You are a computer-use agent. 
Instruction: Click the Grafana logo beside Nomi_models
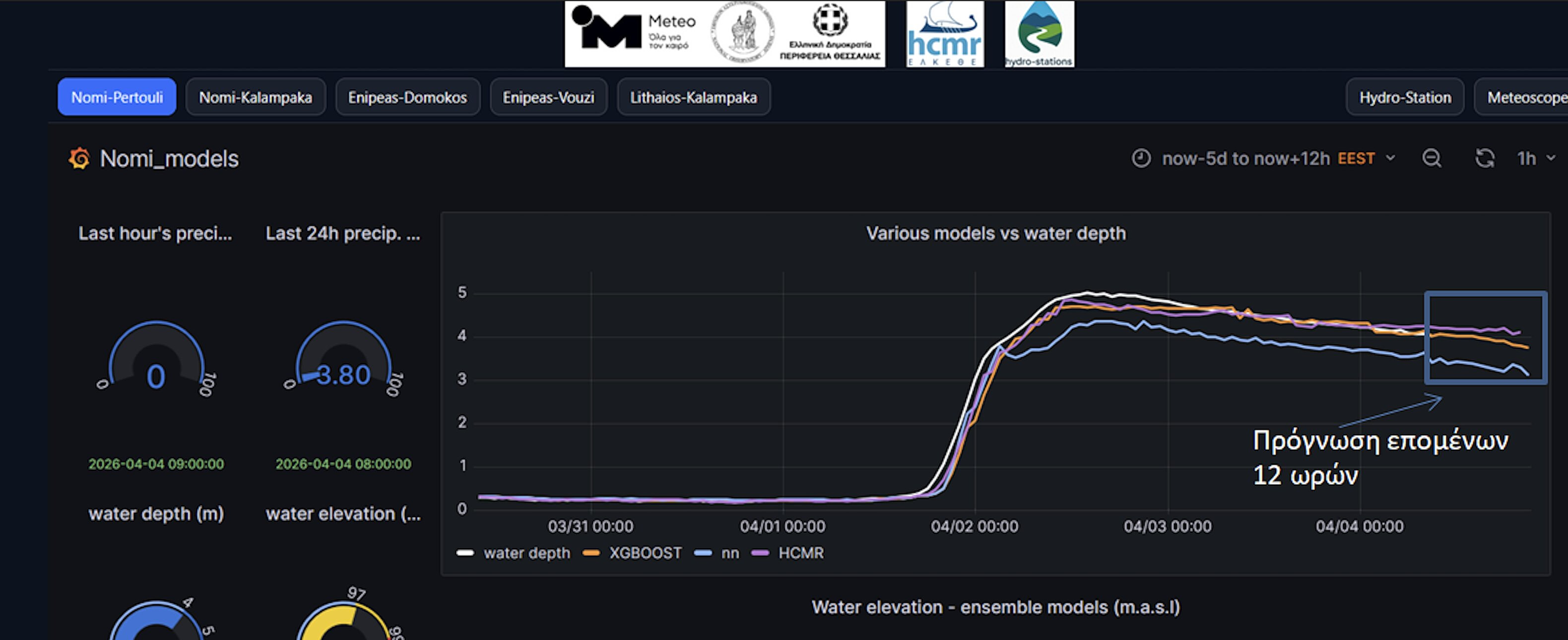click(x=79, y=159)
